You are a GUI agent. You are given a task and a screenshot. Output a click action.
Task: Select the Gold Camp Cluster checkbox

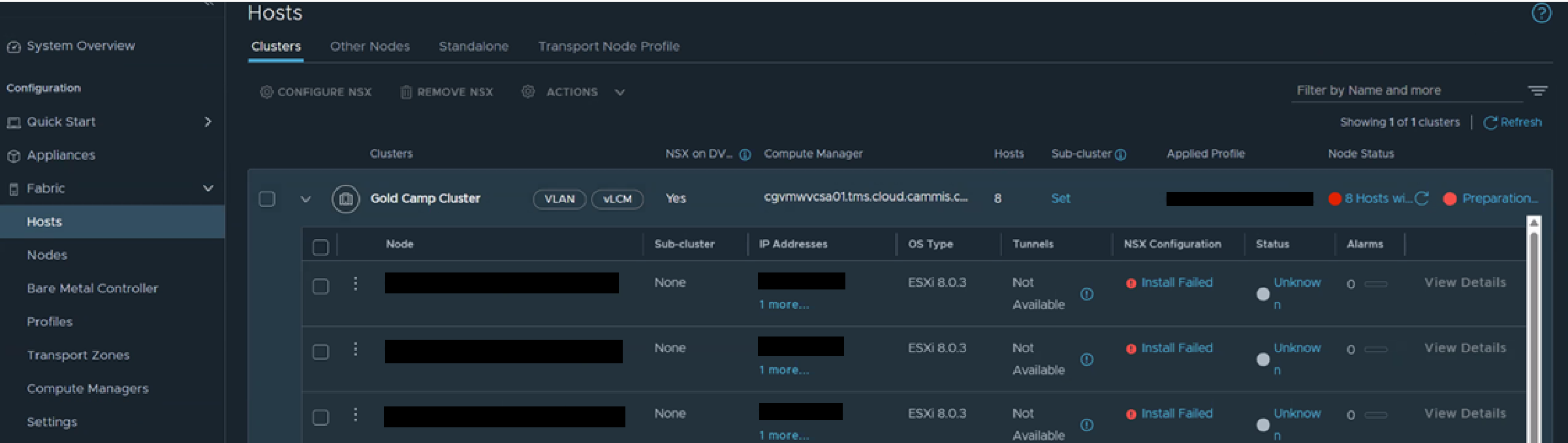tap(267, 199)
